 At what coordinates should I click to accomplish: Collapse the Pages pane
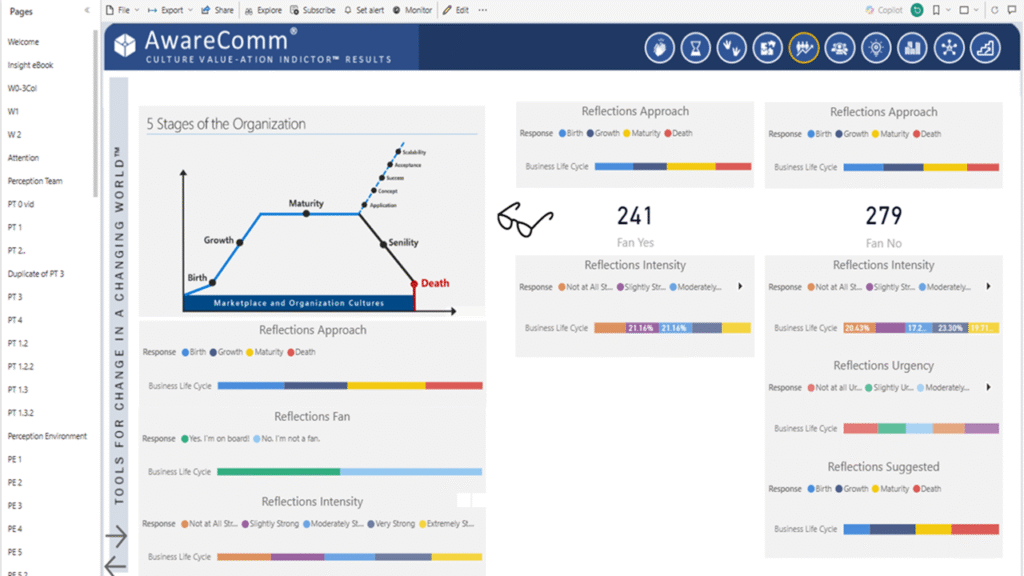tap(87, 11)
